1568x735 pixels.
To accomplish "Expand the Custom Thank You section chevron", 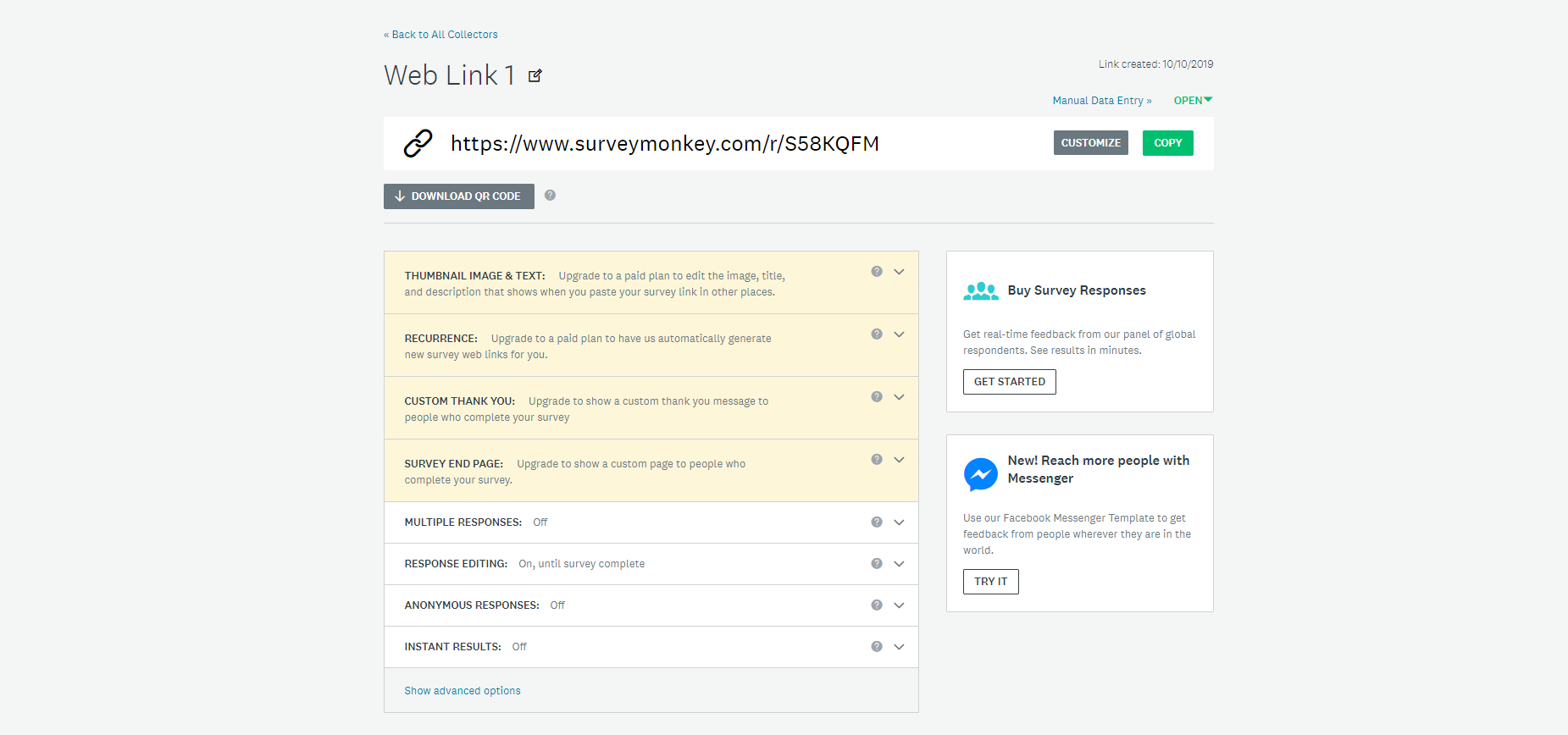I will [x=900, y=397].
